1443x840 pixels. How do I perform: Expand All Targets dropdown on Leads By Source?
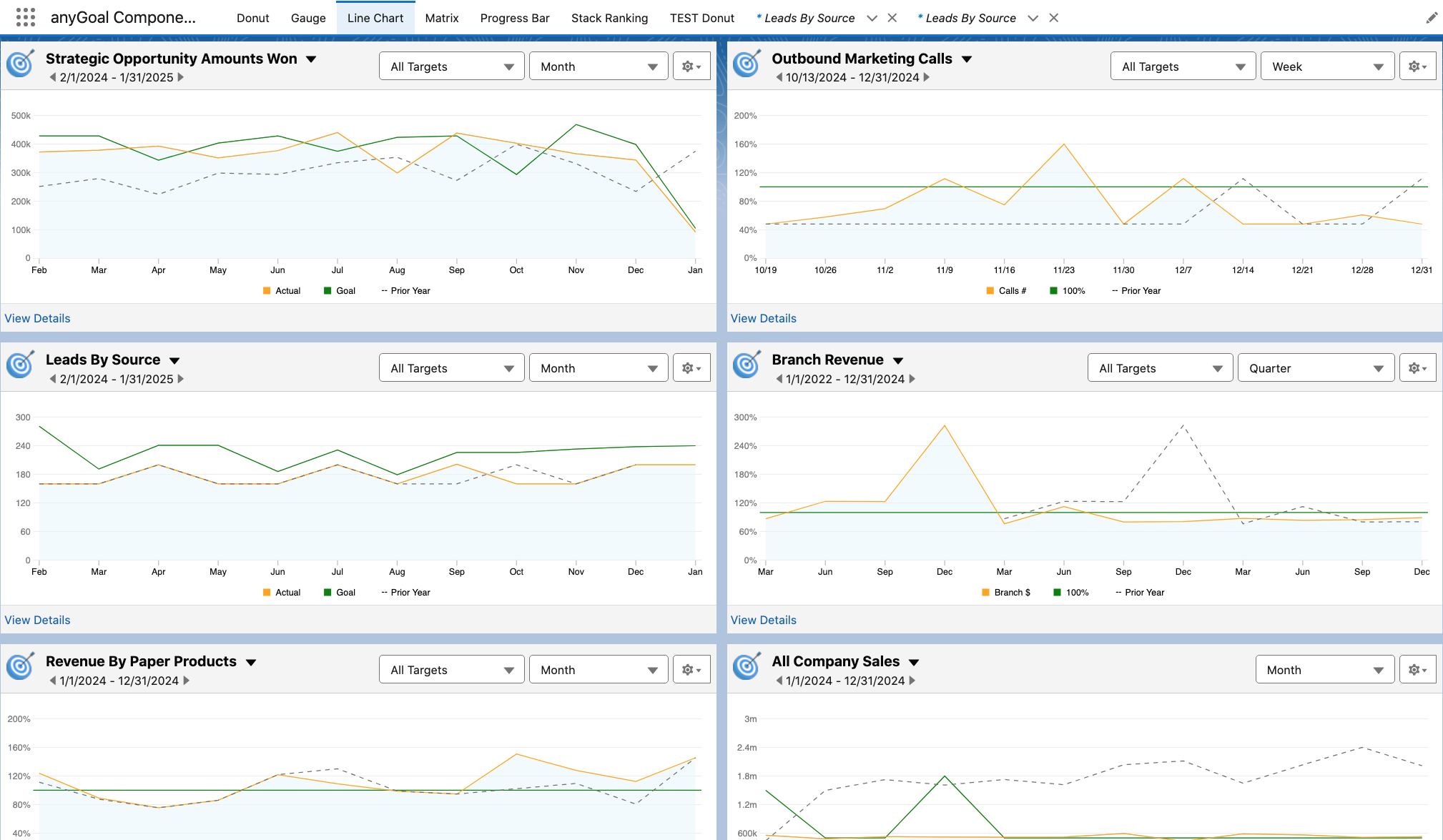click(x=451, y=368)
